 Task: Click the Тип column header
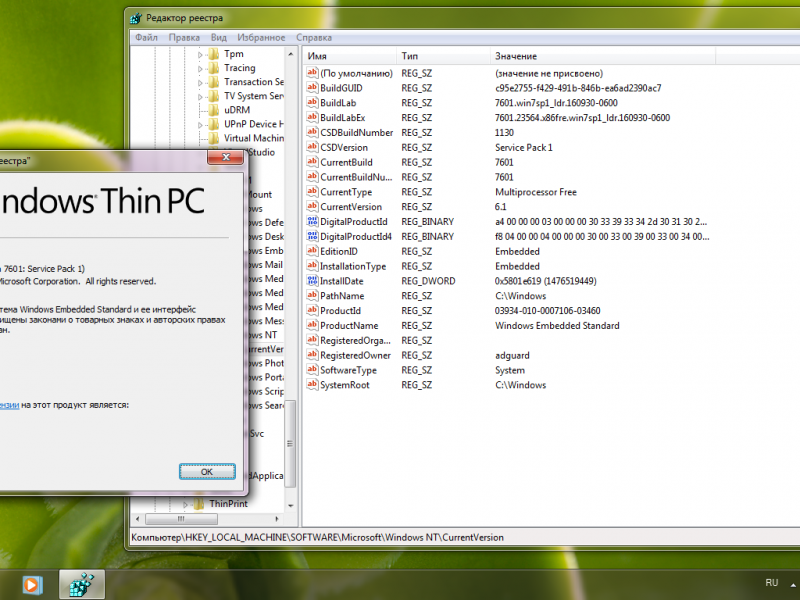[x=443, y=56]
